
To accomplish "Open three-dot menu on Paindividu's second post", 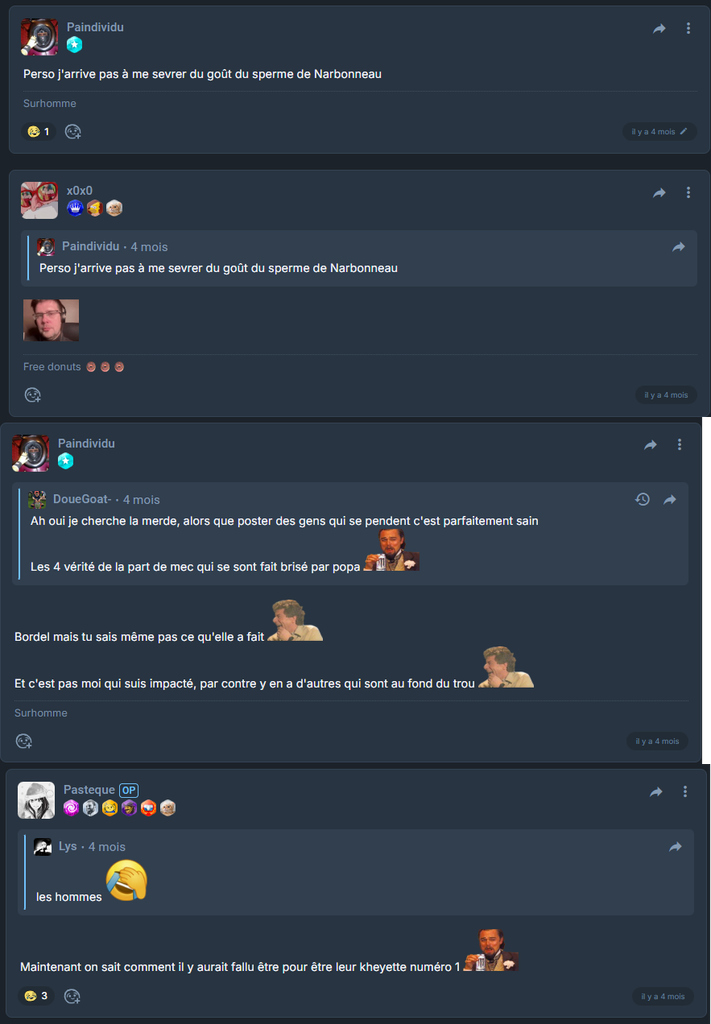I will 680,445.
